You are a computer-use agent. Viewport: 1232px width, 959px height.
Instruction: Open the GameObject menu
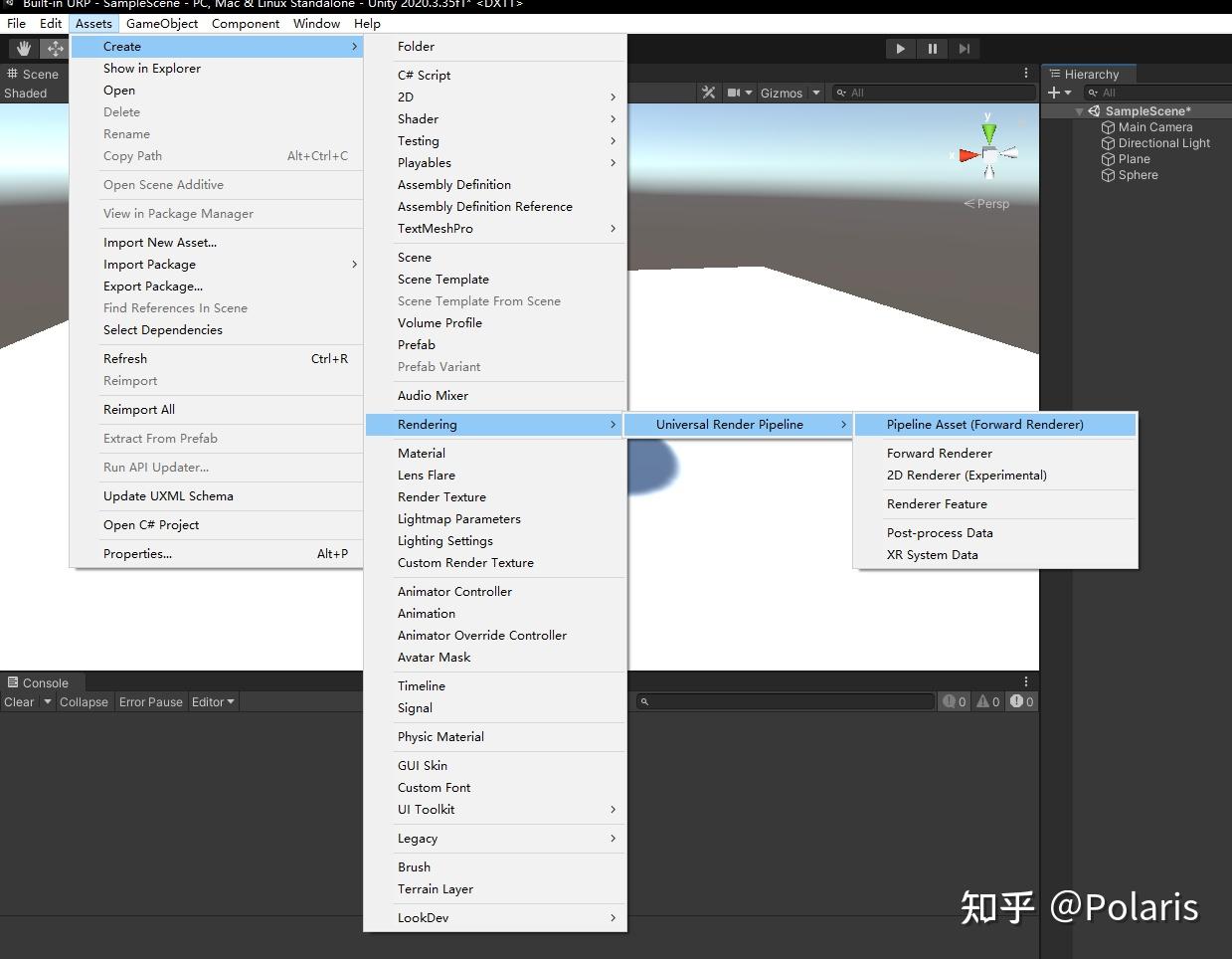[162, 23]
